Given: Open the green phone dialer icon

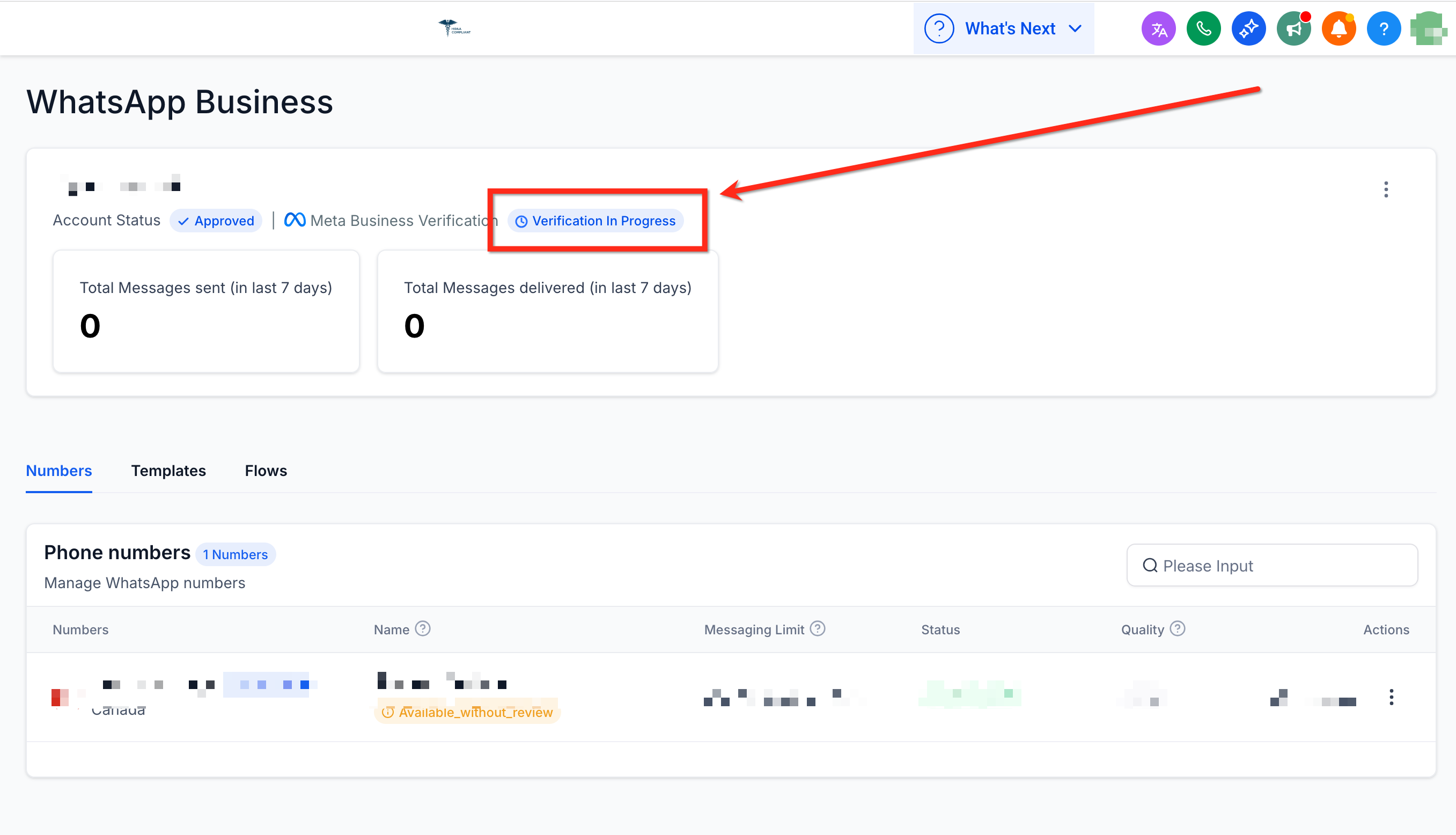Looking at the screenshot, I should point(1203,28).
